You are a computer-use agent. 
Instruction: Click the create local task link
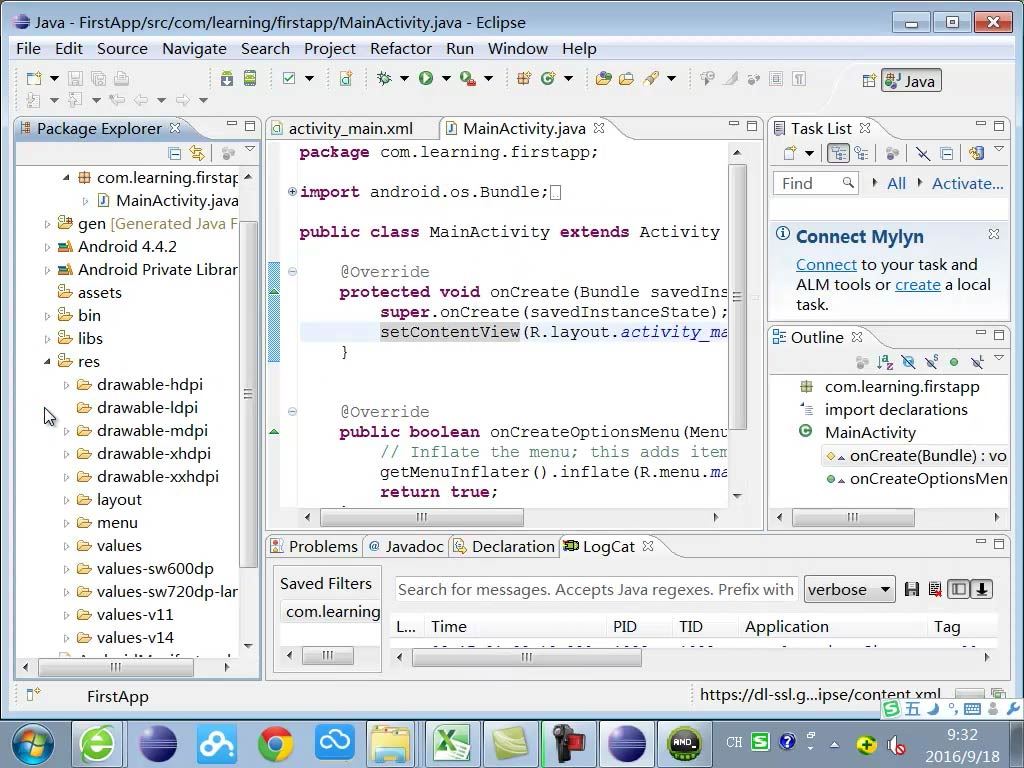pyautogui.click(x=918, y=285)
